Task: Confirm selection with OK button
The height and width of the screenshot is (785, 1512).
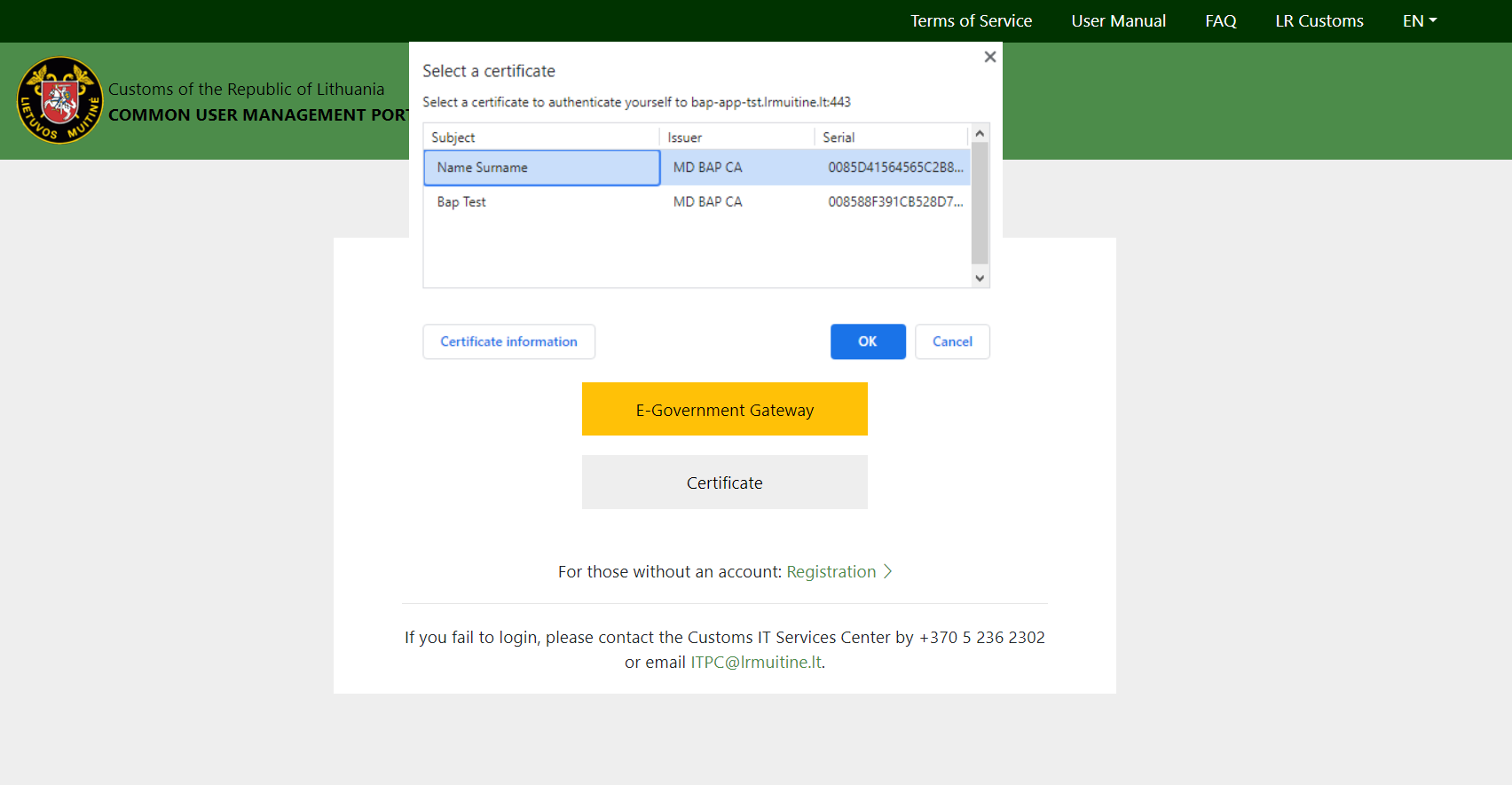Action: tap(868, 341)
